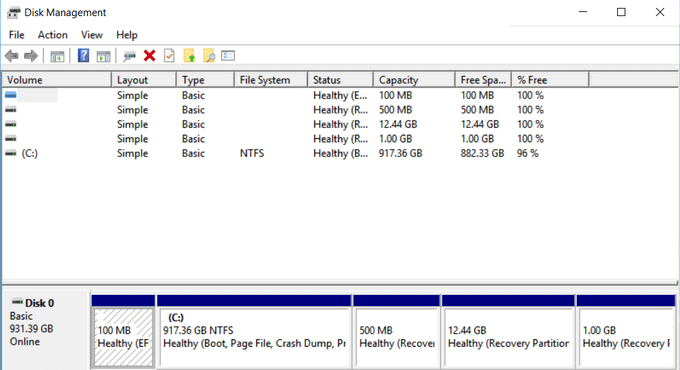The width and height of the screenshot is (680, 370).
Task: Click the 1.00 GB free space cell in list
Action: 477,139
